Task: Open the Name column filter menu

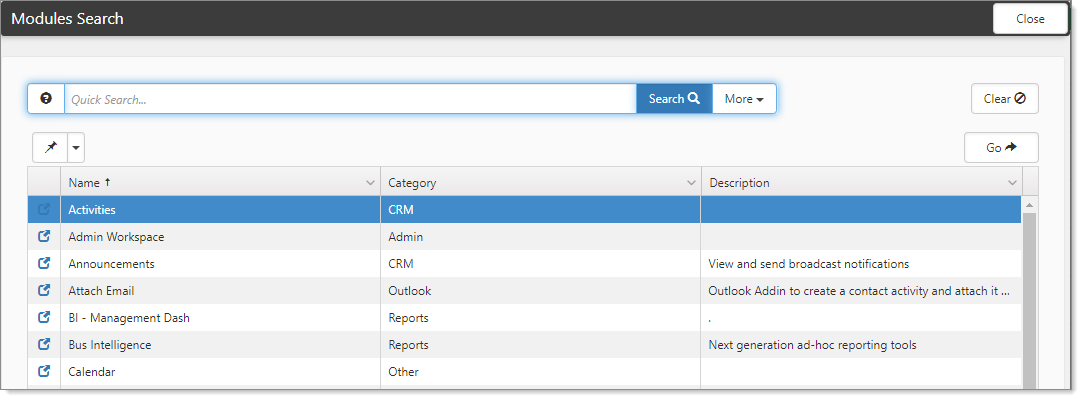Action: 370,183
